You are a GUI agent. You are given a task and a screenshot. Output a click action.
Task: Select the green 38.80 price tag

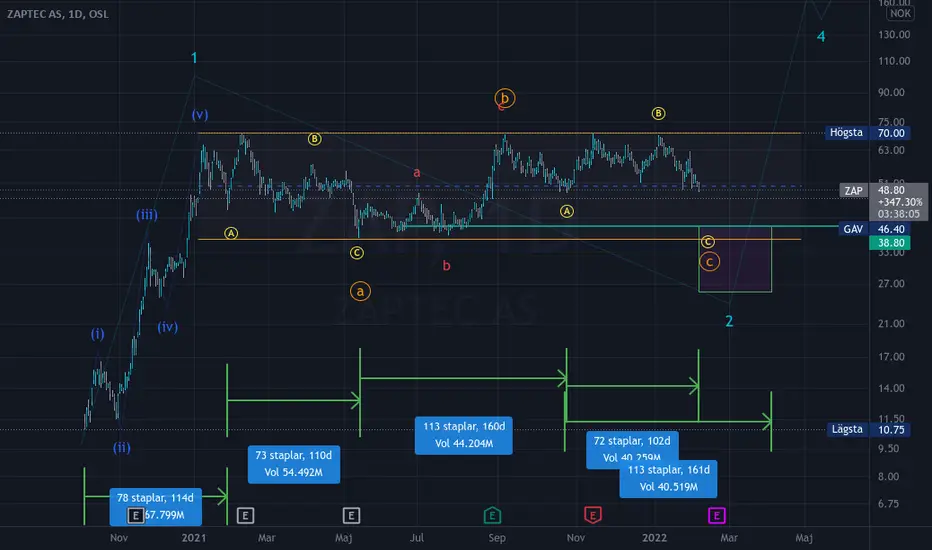pos(889,243)
